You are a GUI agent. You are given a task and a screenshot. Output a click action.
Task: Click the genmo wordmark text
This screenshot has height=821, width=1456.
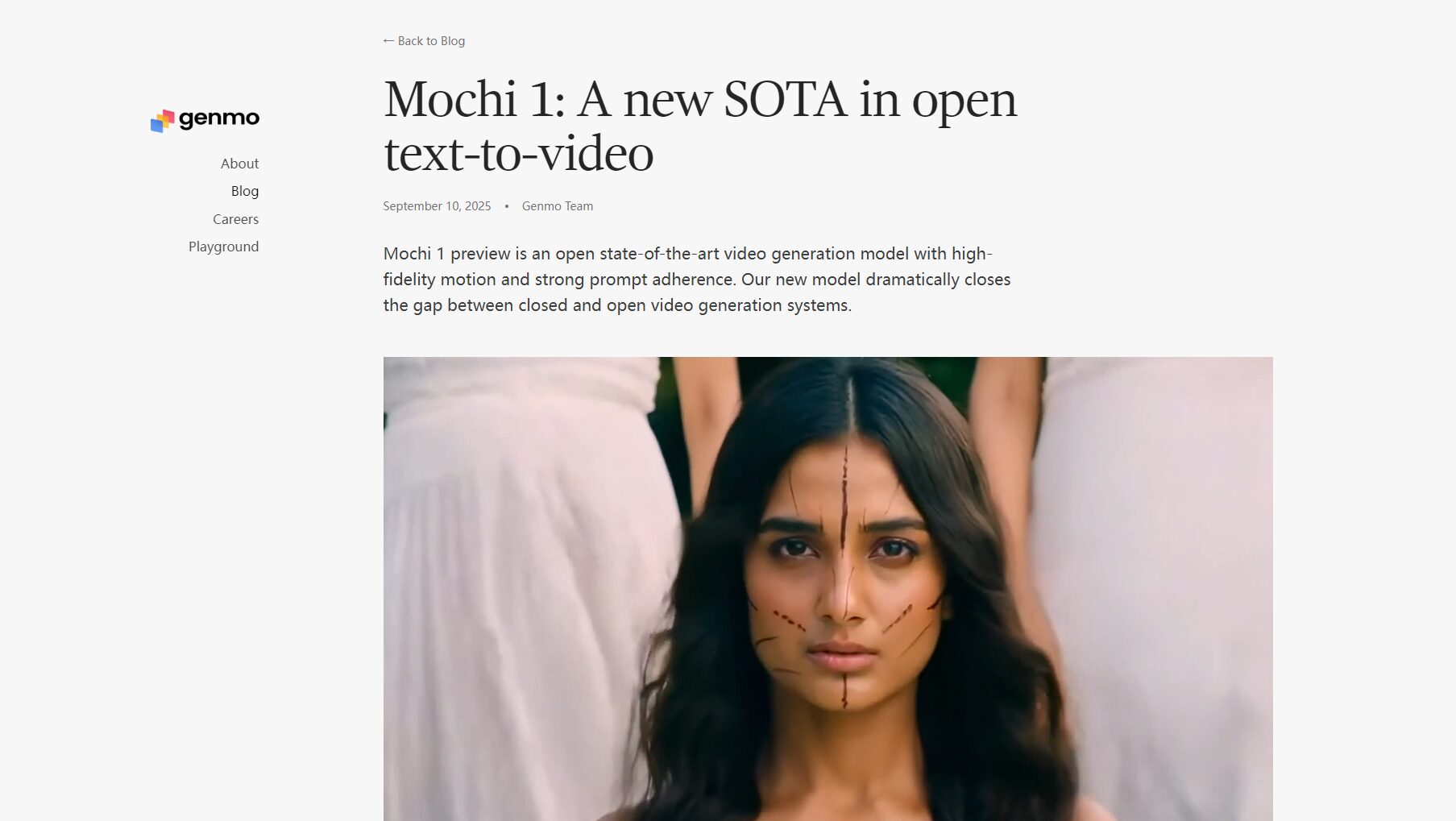(x=218, y=118)
